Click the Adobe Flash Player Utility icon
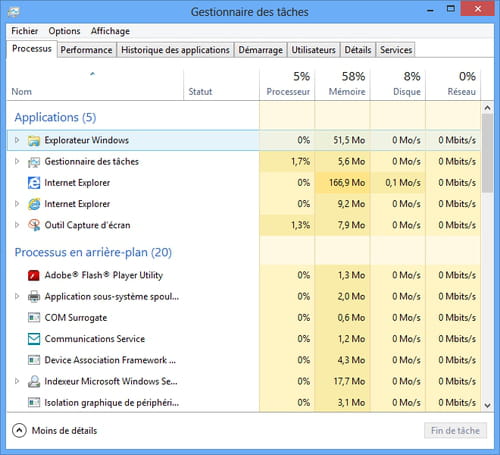This screenshot has height=455, width=500. [x=34, y=275]
